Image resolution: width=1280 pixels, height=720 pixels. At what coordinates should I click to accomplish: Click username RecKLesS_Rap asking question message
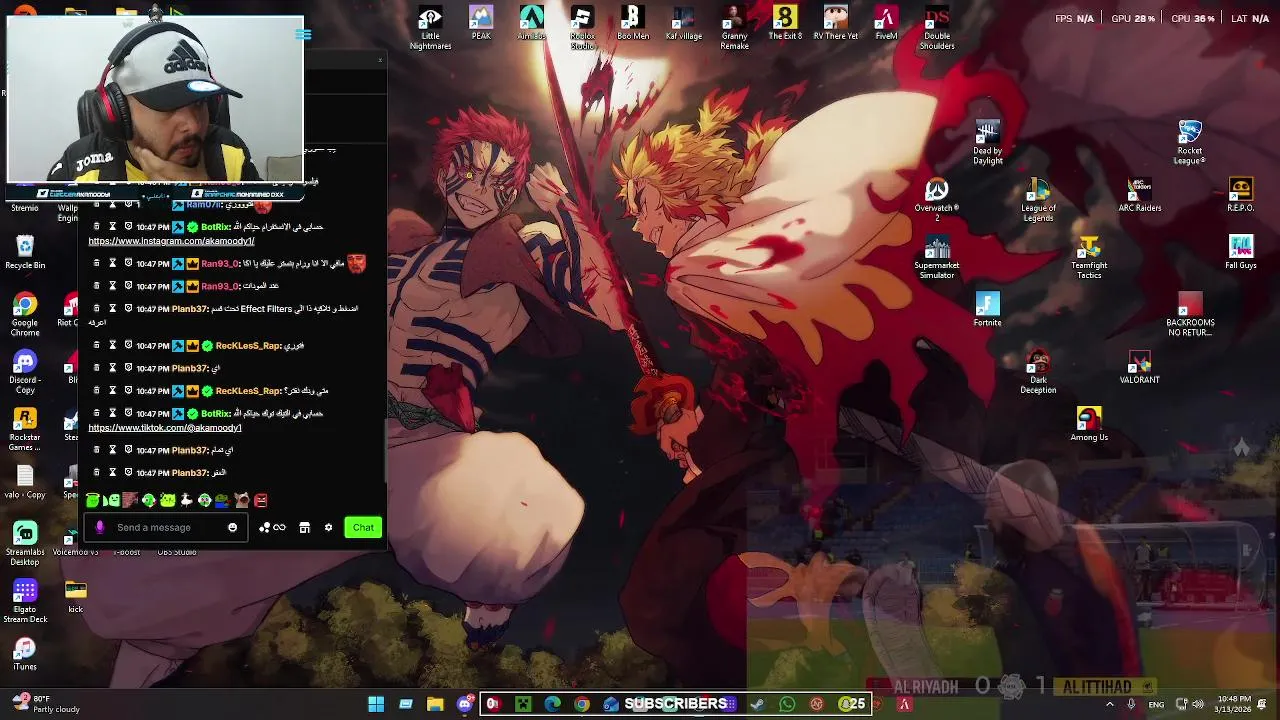point(248,391)
